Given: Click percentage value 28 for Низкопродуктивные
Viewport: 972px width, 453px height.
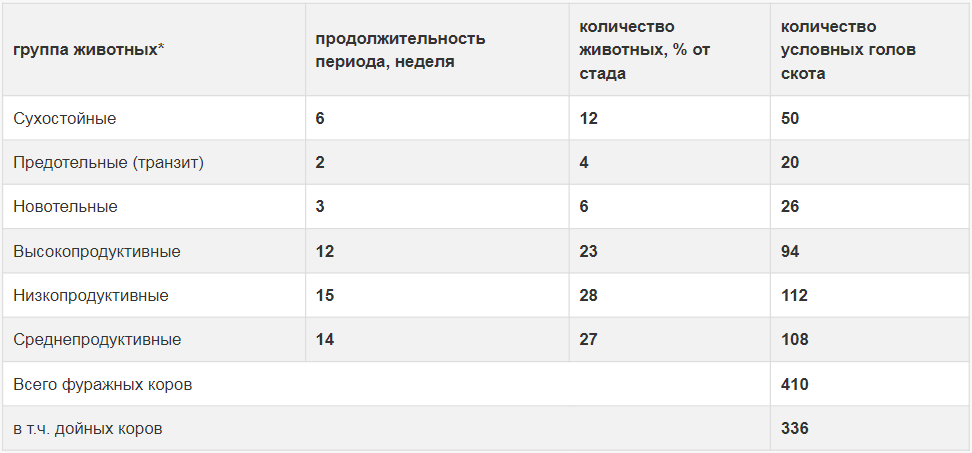Looking at the screenshot, I should click(588, 295).
